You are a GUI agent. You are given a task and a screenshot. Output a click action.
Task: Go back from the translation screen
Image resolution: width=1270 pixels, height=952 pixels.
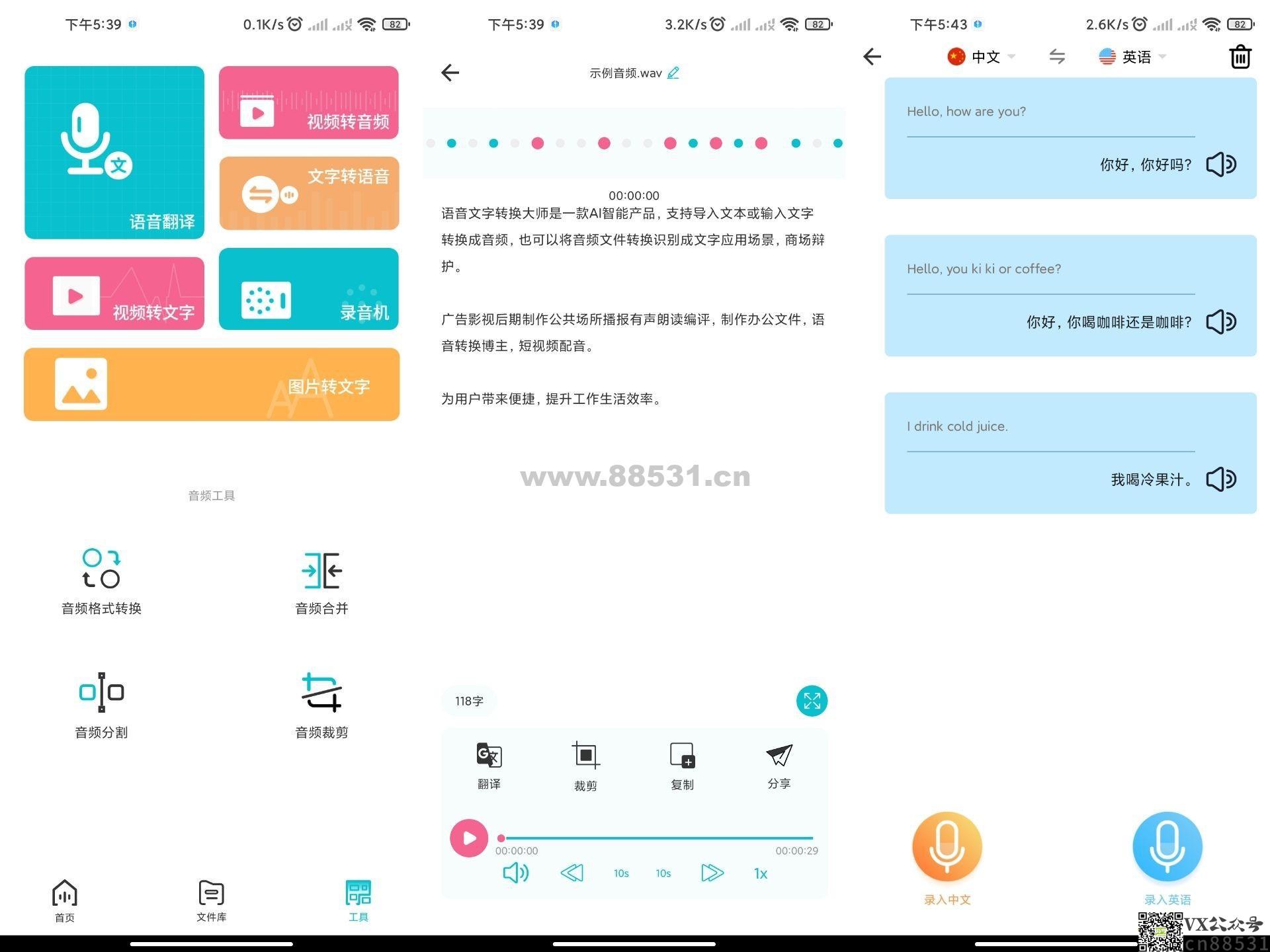tap(872, 57)
